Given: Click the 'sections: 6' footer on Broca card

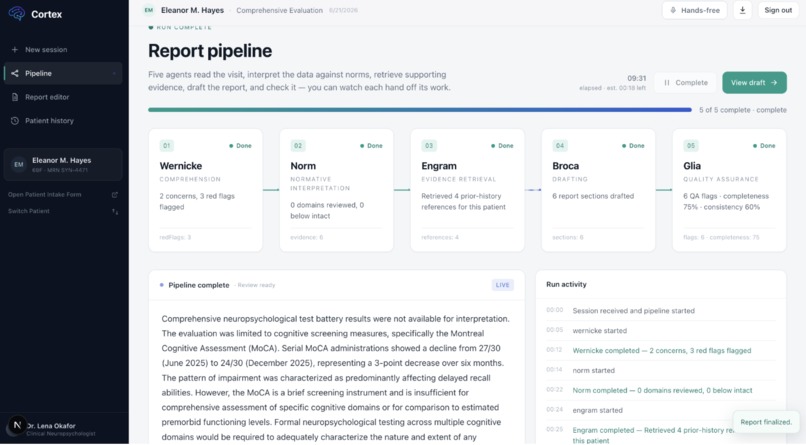Looking at the screenshot, I should (x=567, y=237).
